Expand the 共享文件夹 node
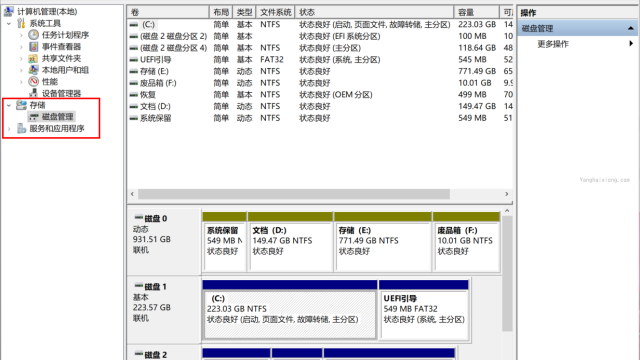640x360 pixels. coord(21,58)
